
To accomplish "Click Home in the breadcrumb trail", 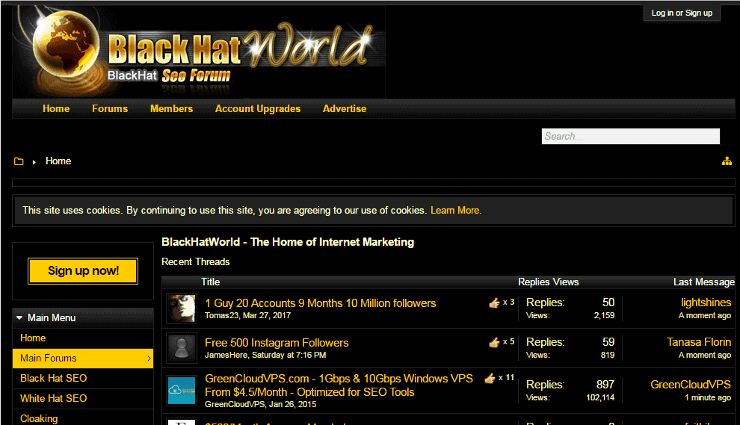I will (58, 161).
